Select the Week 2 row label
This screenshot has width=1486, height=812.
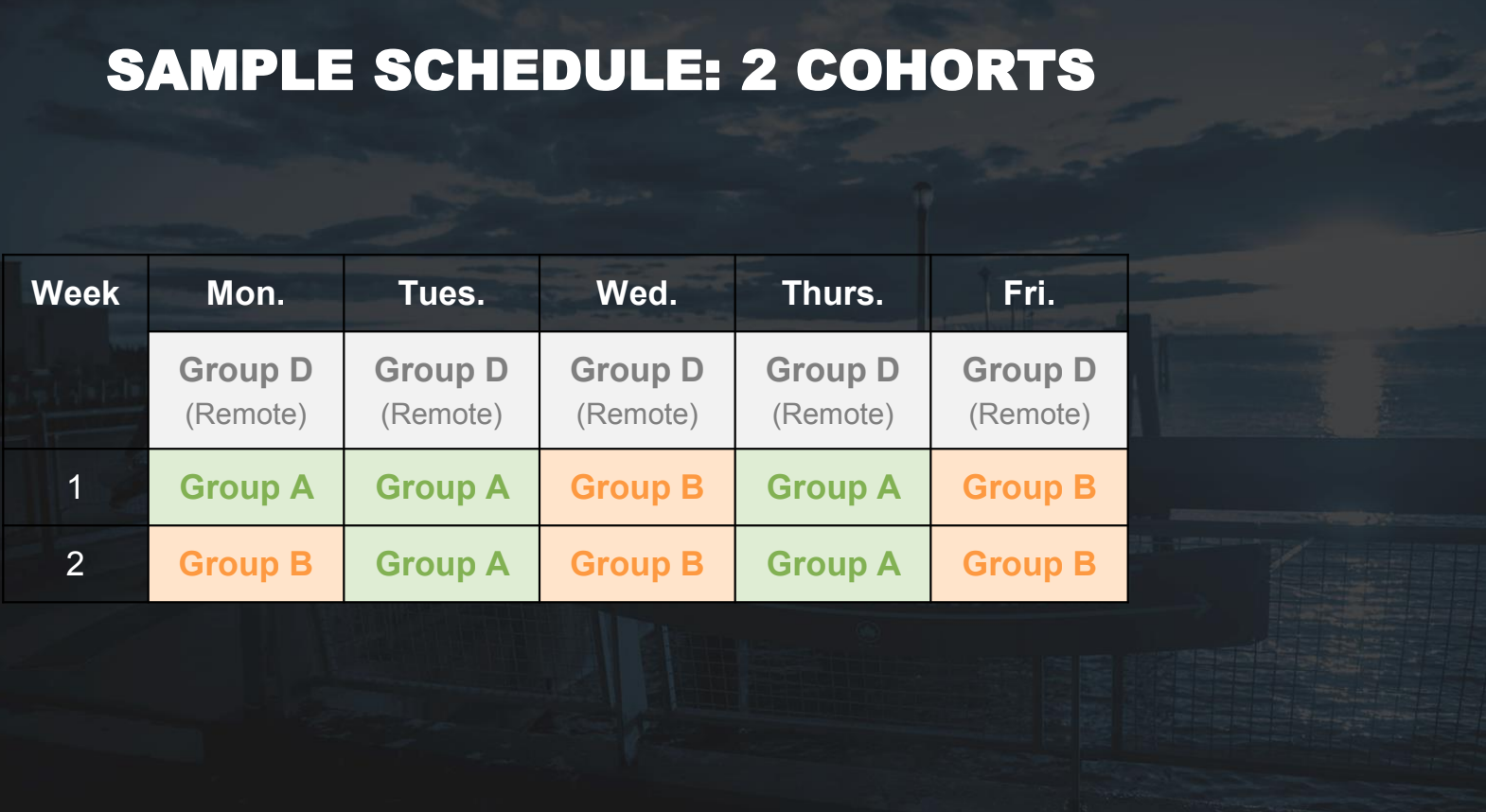(76, 564)
